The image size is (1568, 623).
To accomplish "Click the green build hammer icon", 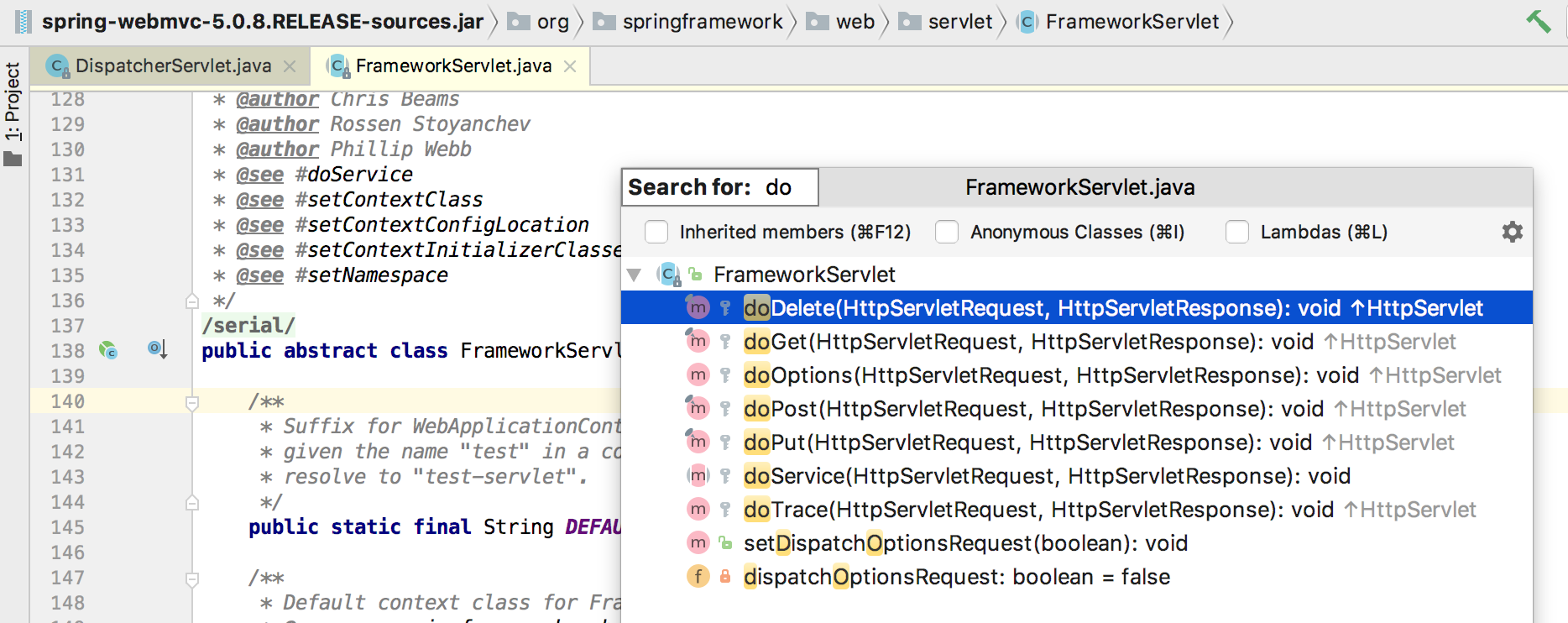I will coord(1538,21).
